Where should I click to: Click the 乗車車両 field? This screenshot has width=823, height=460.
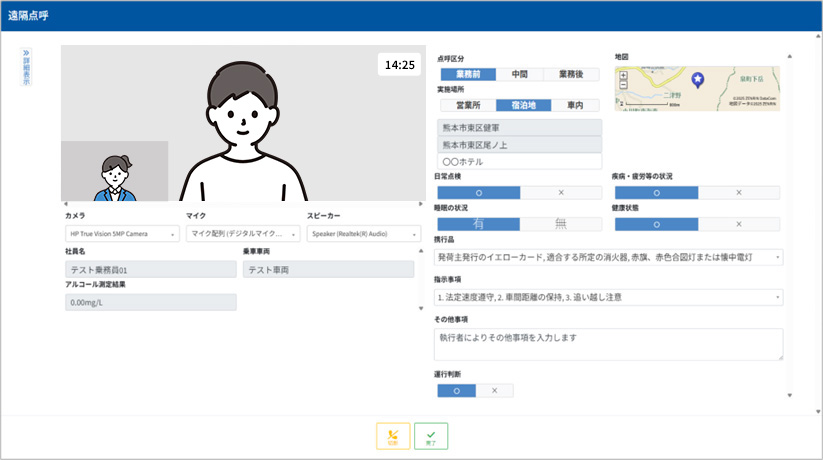(x=329, y=270)
